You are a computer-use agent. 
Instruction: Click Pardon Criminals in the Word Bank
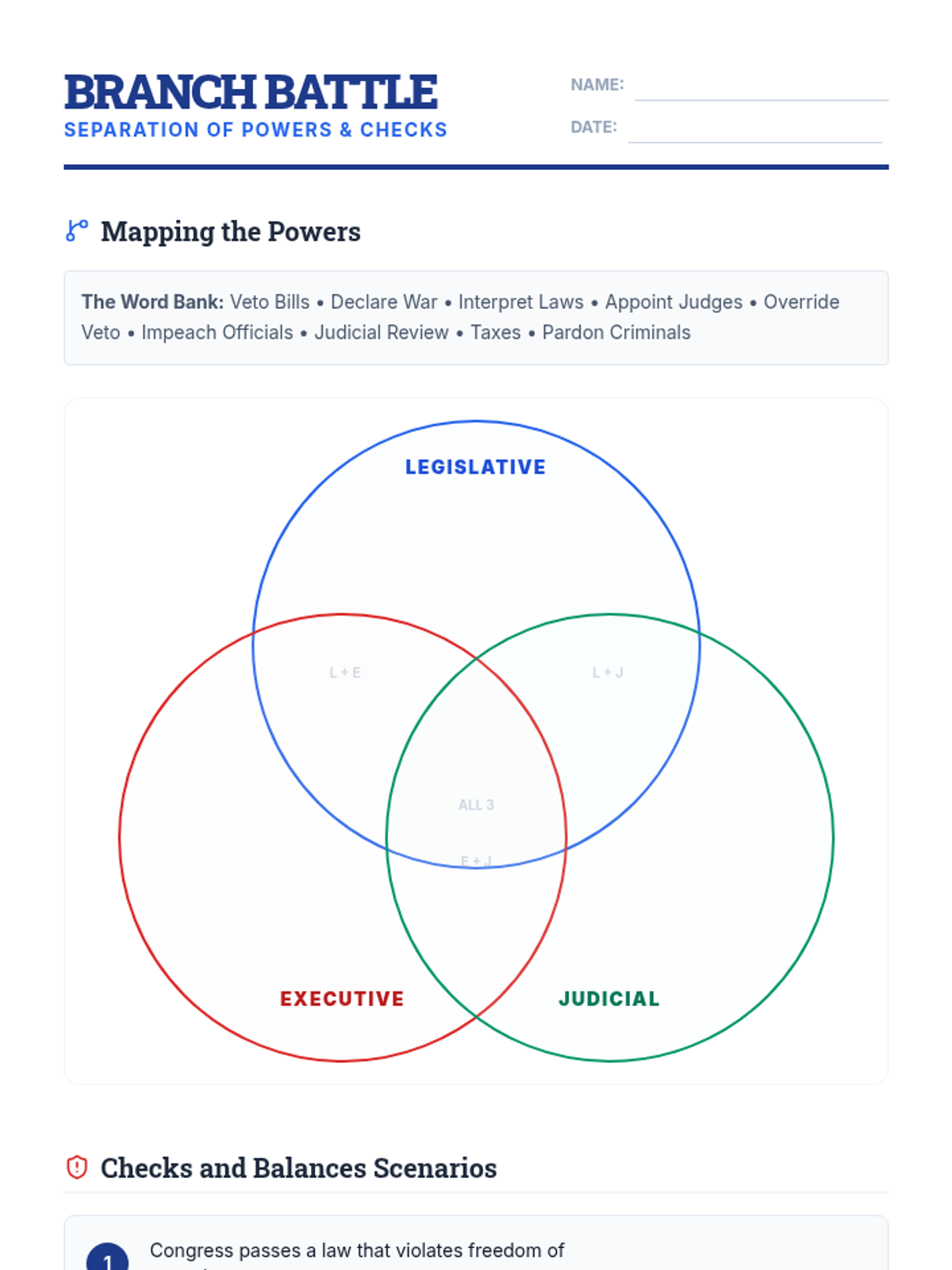[616, 333]
